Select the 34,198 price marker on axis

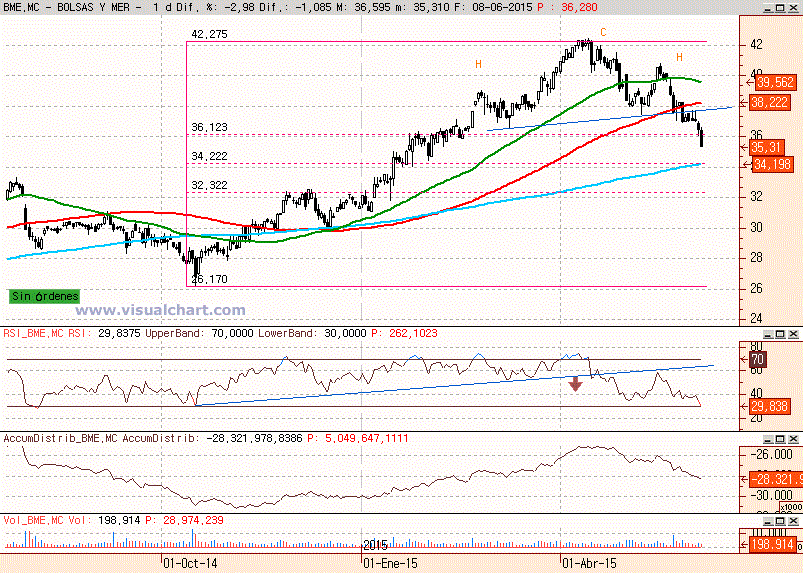[773, 165]
